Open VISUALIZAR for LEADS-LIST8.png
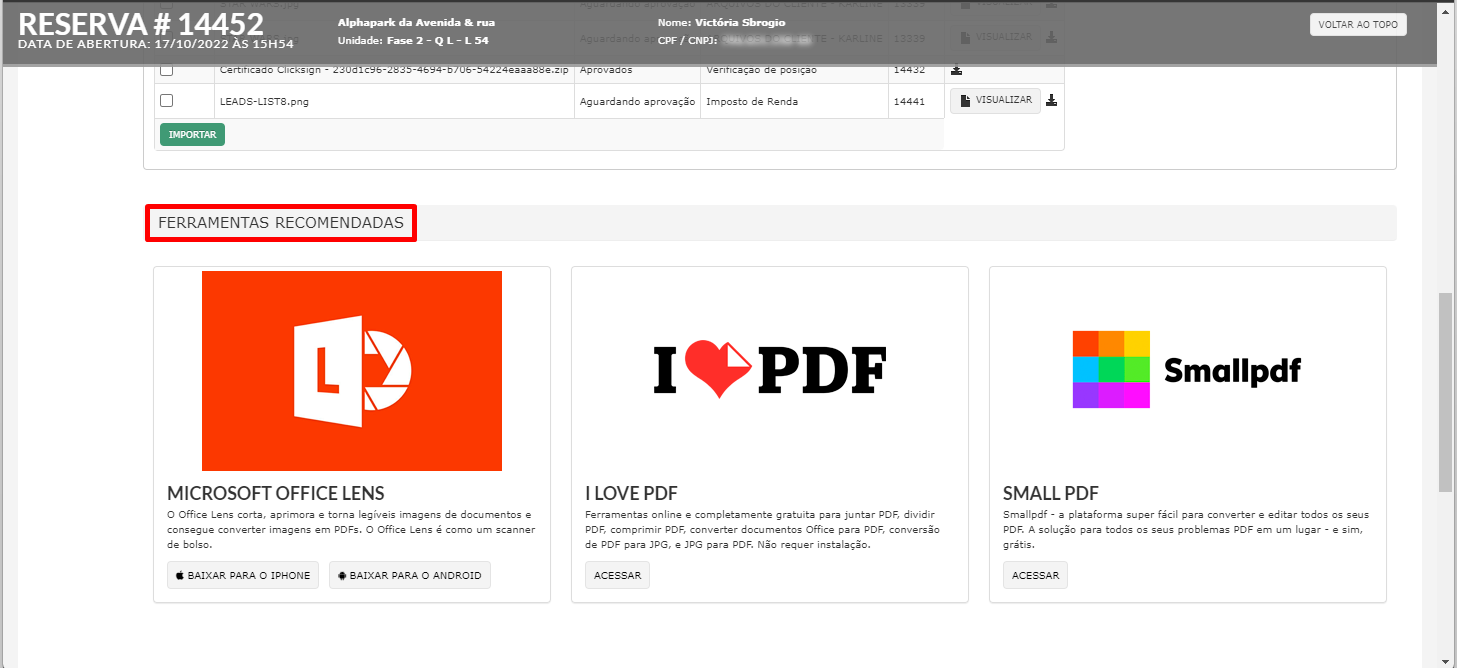This screenshot has width=1457, height=668. (x=995, y=100)
